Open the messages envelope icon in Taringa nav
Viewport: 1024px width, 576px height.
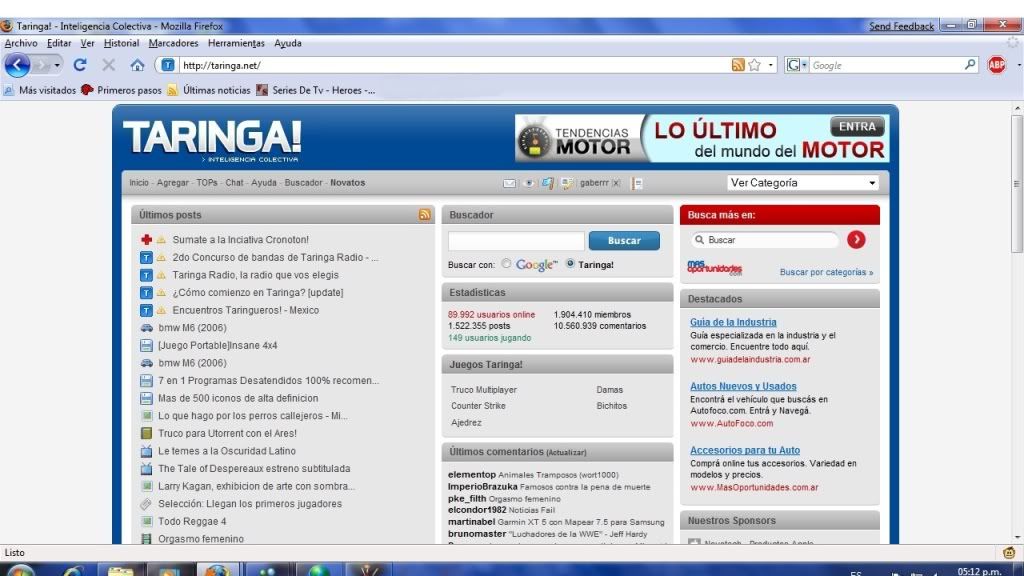pyautogui.click(x=509, y=184)
